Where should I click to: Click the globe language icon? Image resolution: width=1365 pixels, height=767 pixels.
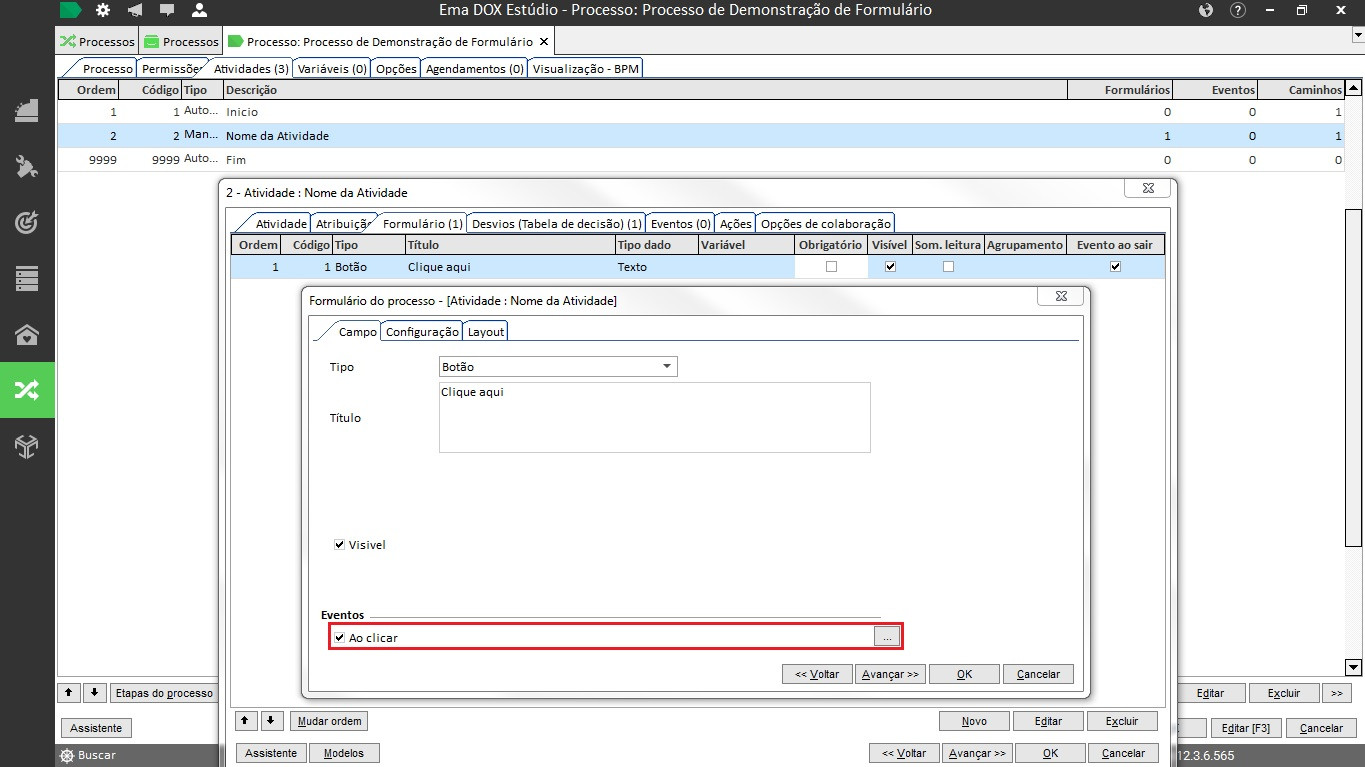(x=1206, y=10)
